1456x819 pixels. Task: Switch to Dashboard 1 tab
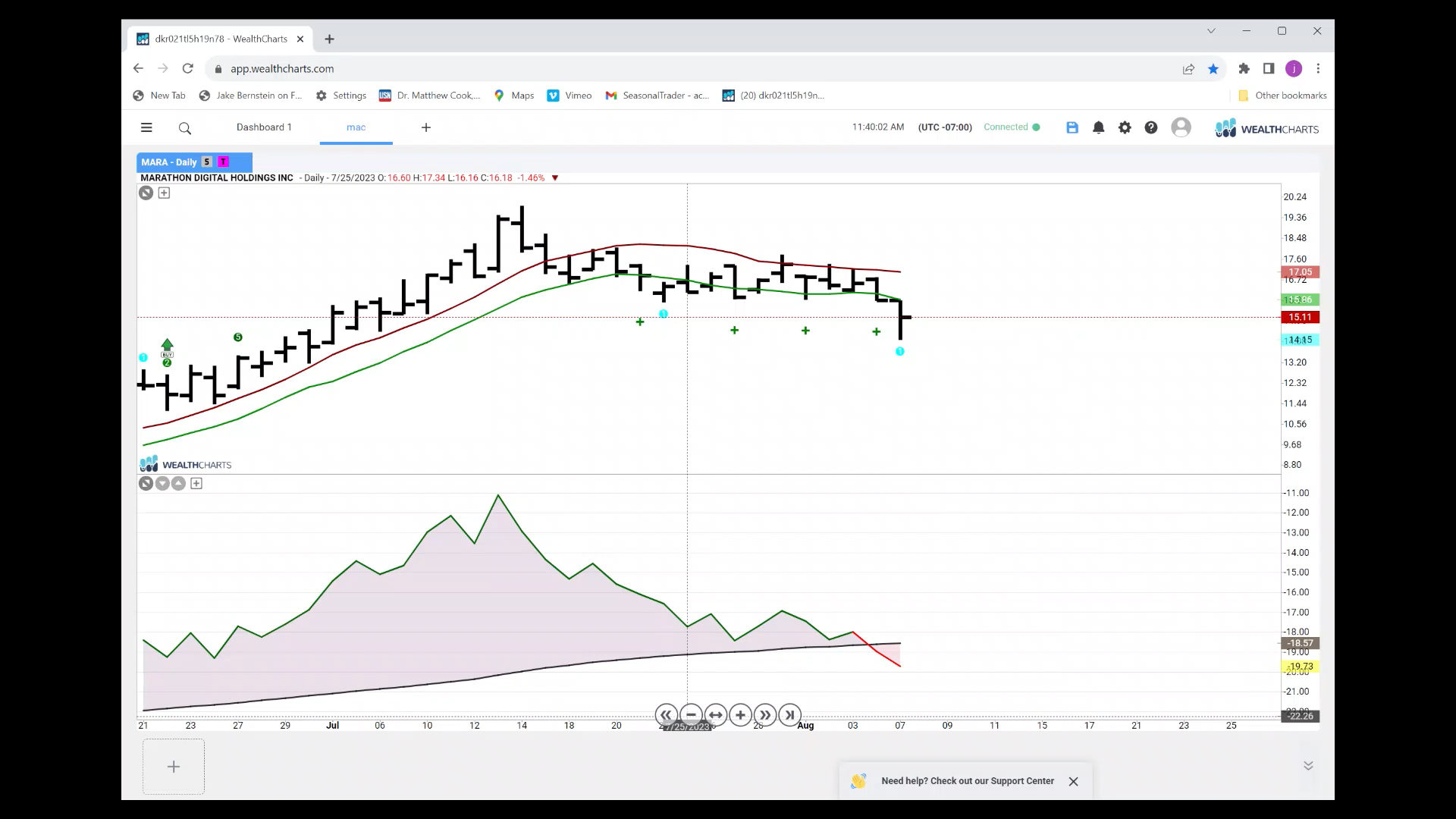[x=264, y=127]
